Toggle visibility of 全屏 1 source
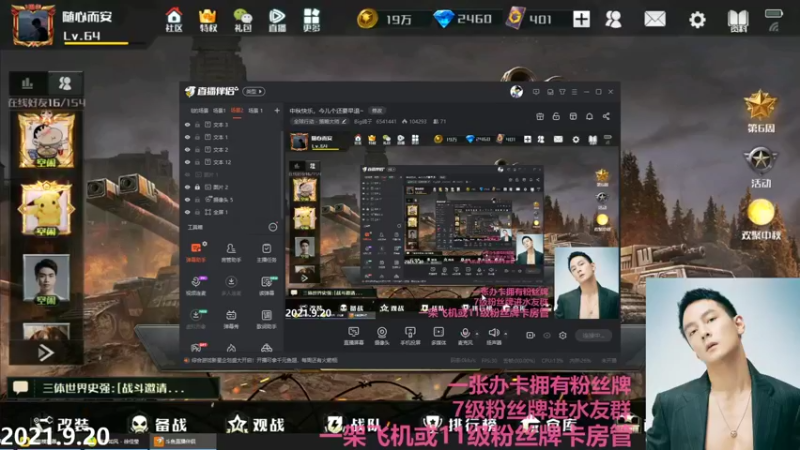 click(x=188, y=212)
